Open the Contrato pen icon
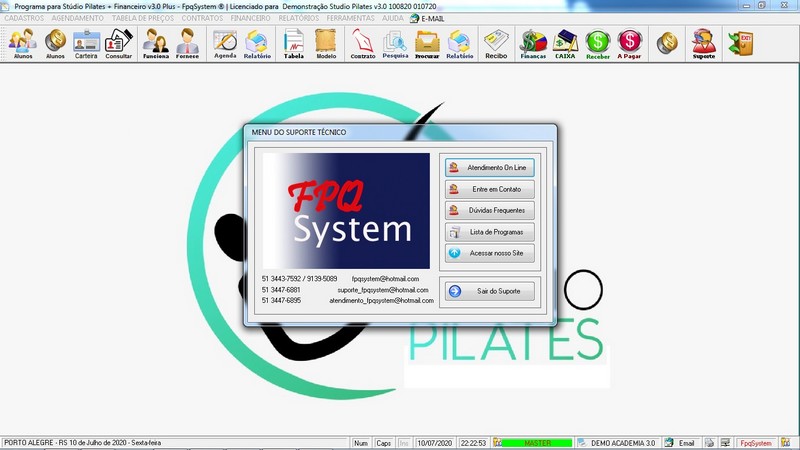The width and height of the screenshot is (800, 450). pos(363,44)
